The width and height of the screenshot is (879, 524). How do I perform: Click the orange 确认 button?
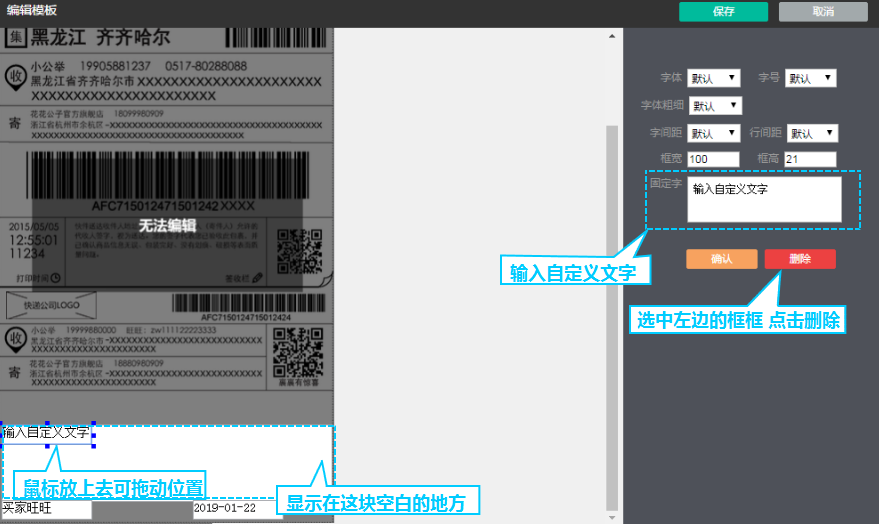721,259
